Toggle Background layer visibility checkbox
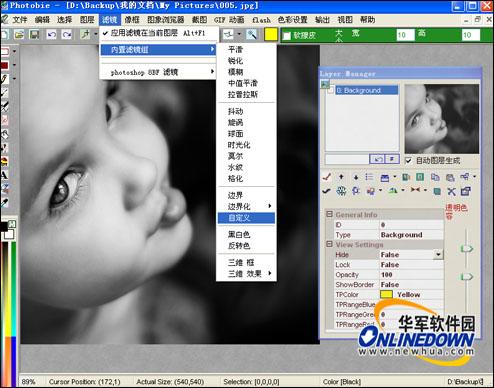Viewport: 494px width, 388px height. [x=330, y=90]
